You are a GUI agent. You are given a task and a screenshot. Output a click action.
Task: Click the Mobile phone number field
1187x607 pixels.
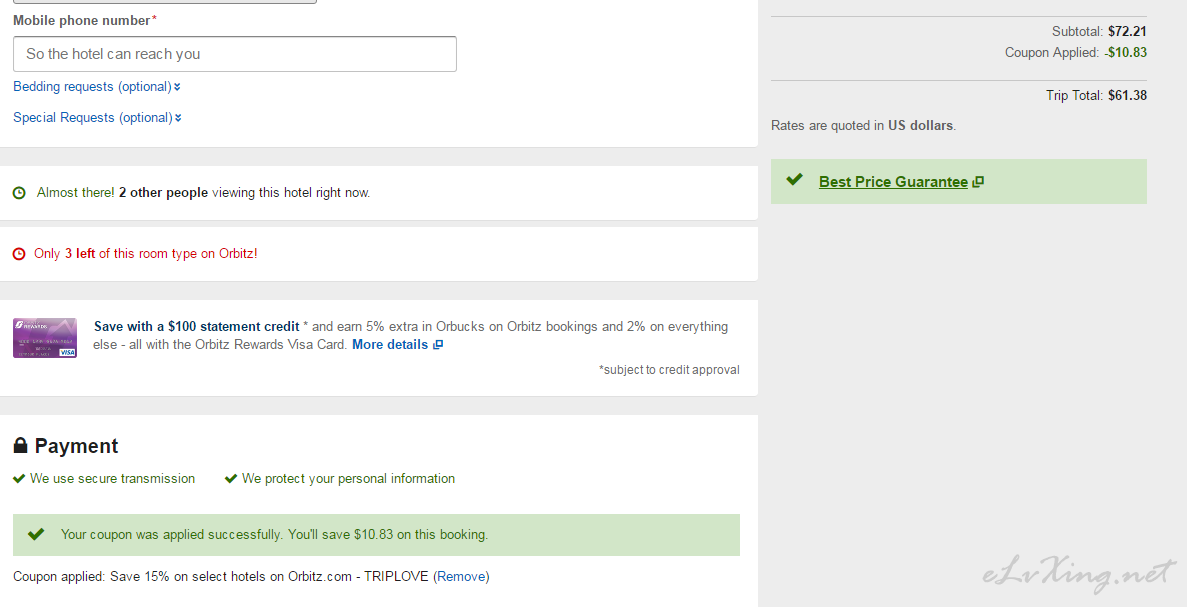tap(235, 54)
